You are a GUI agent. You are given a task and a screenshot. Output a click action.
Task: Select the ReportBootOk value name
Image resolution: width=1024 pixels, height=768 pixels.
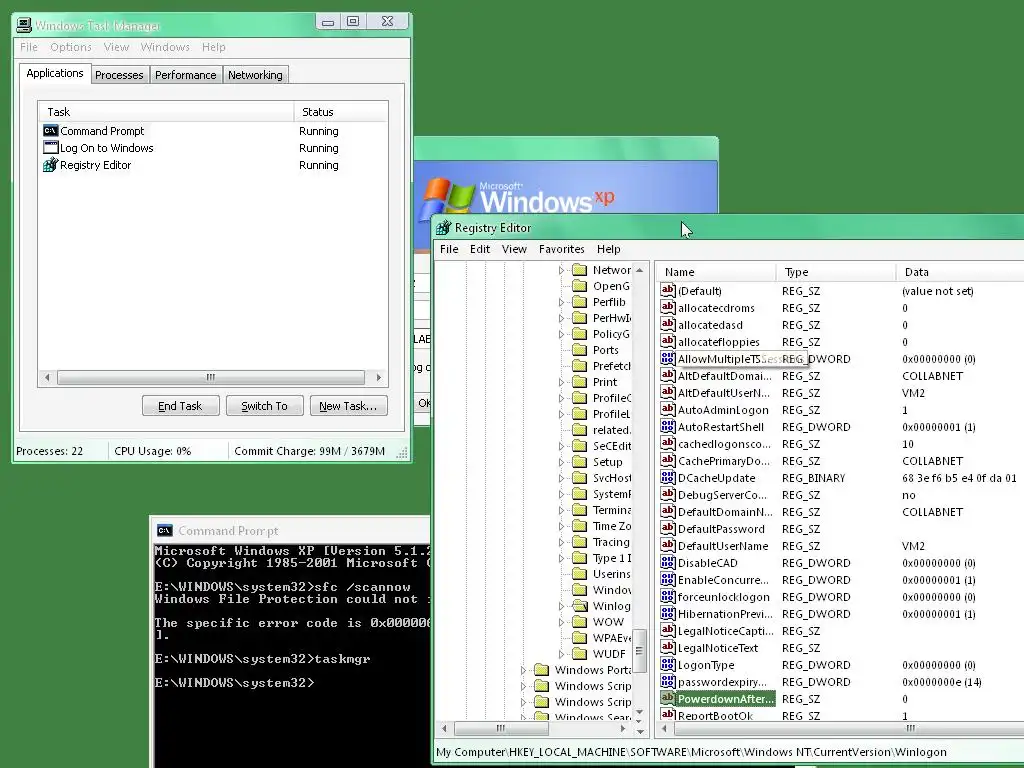point(715,715)
